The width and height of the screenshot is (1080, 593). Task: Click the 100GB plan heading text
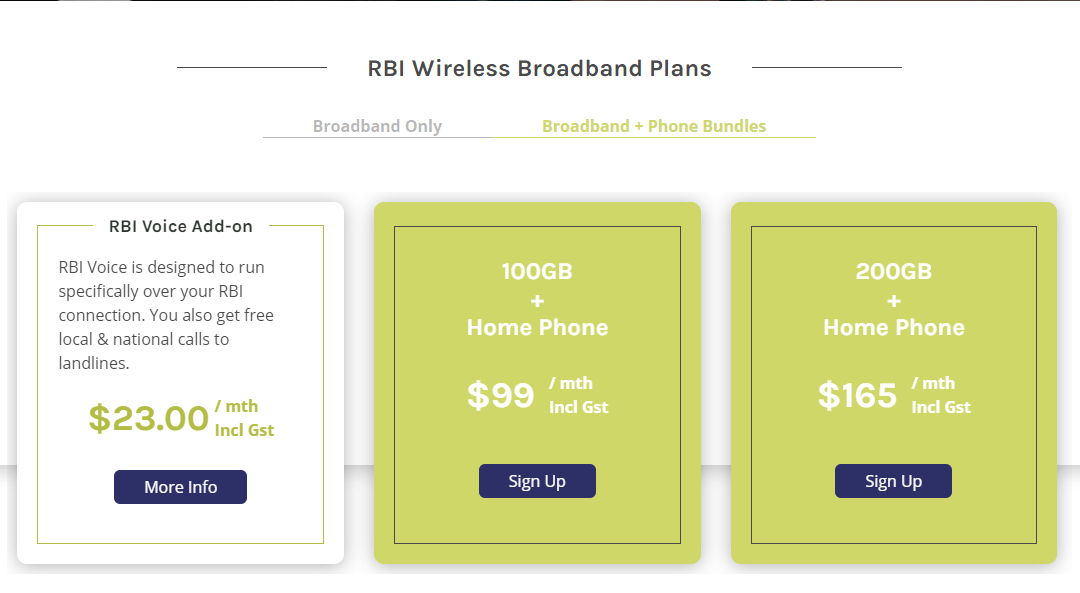[537, 271]
